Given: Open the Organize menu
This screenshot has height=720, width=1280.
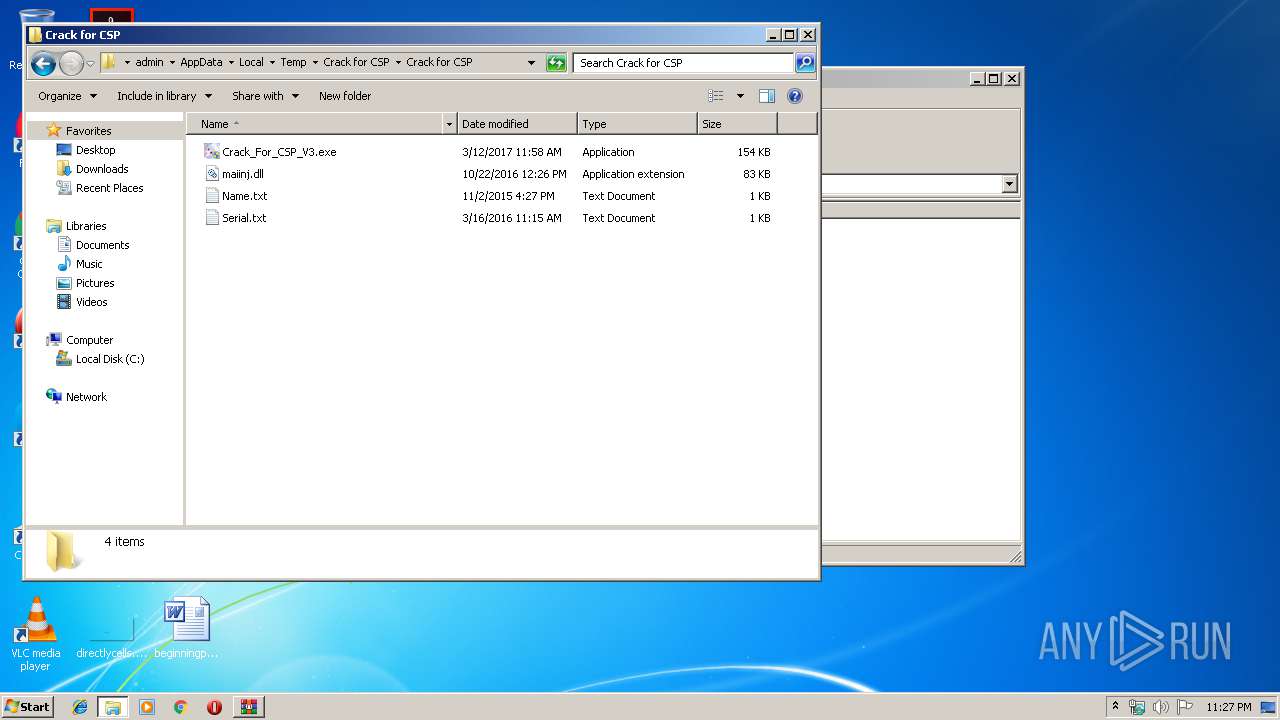Looking at the screenshot, I should pyautogui.click(x=67, y=96).
